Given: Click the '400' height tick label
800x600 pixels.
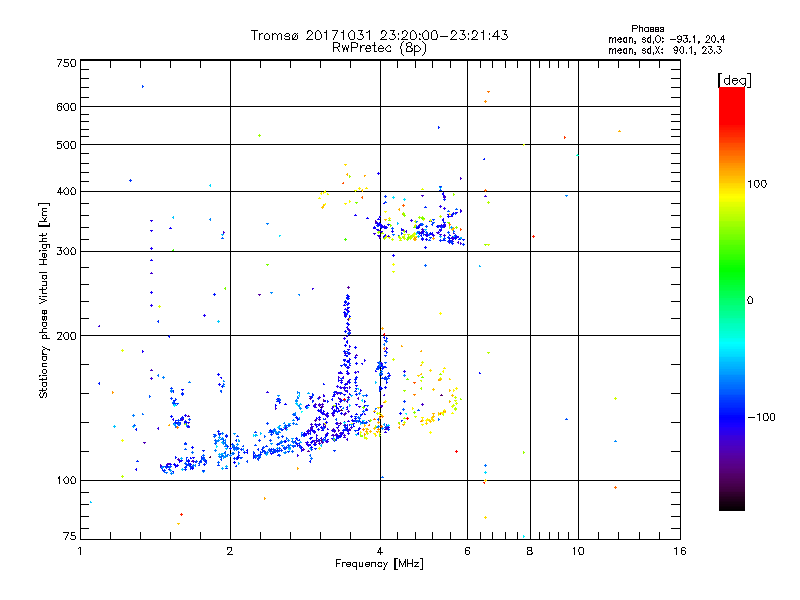Looking at the screenshot, I should click(66, 191).
